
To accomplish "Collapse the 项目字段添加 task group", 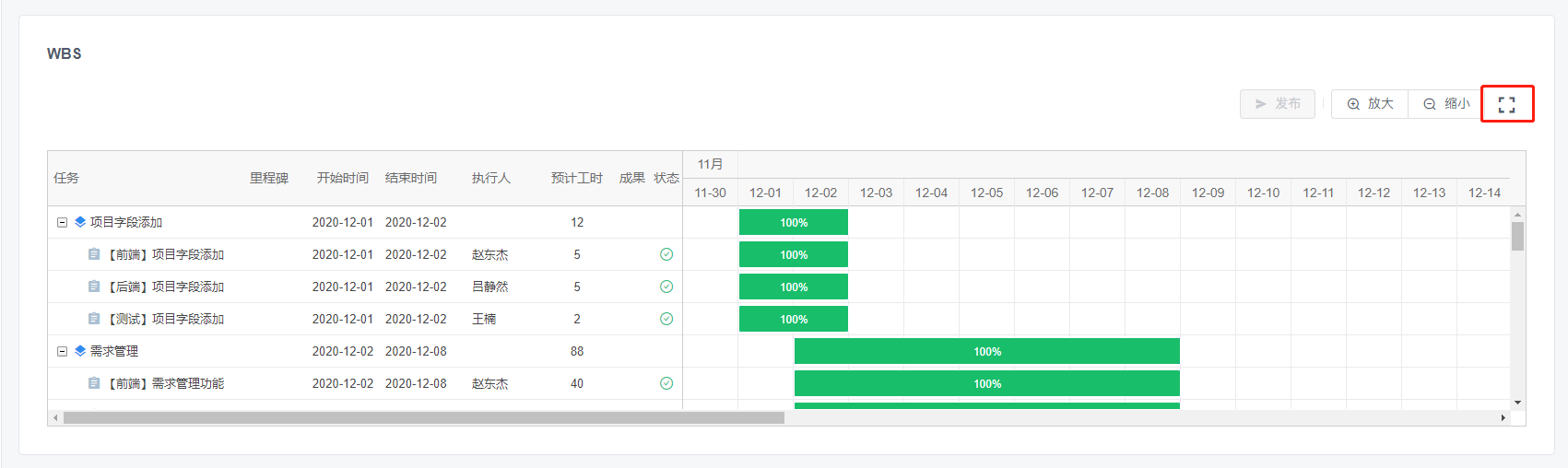I will [62, 222].
